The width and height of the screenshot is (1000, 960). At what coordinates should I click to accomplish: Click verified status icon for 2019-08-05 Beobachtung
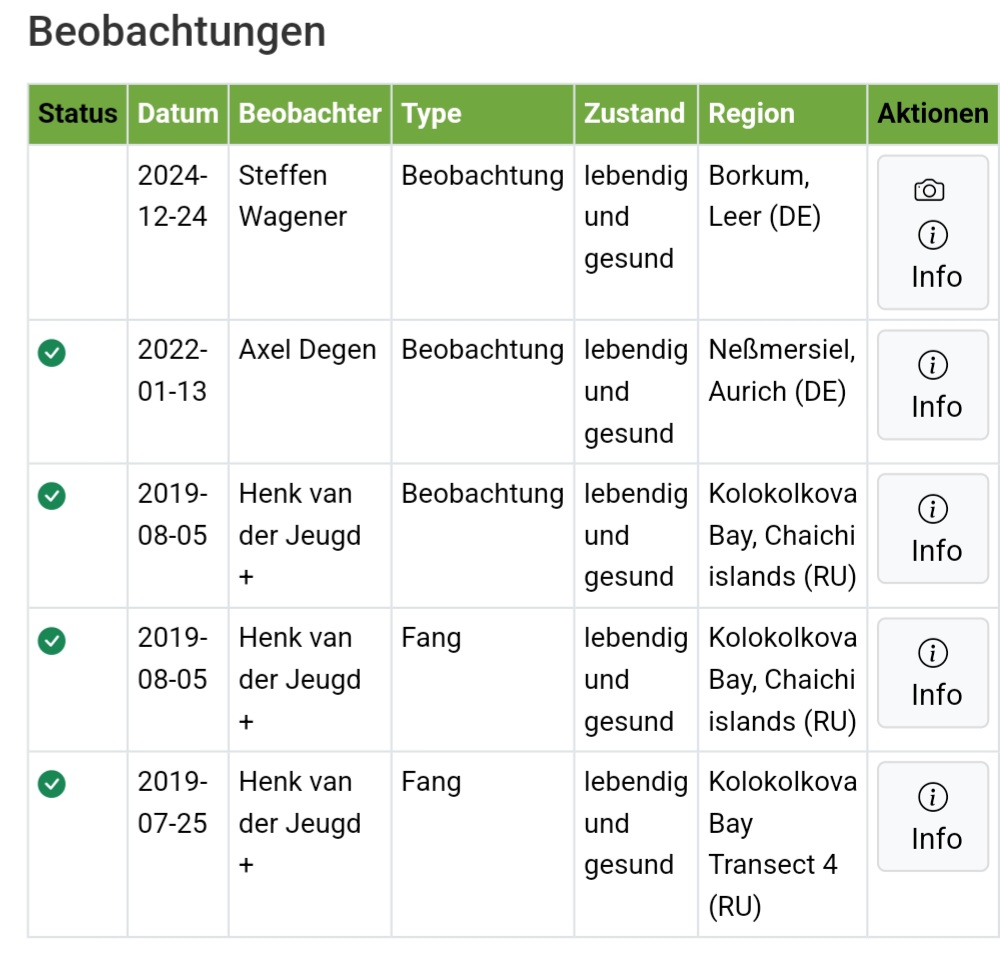coord(52,495)
